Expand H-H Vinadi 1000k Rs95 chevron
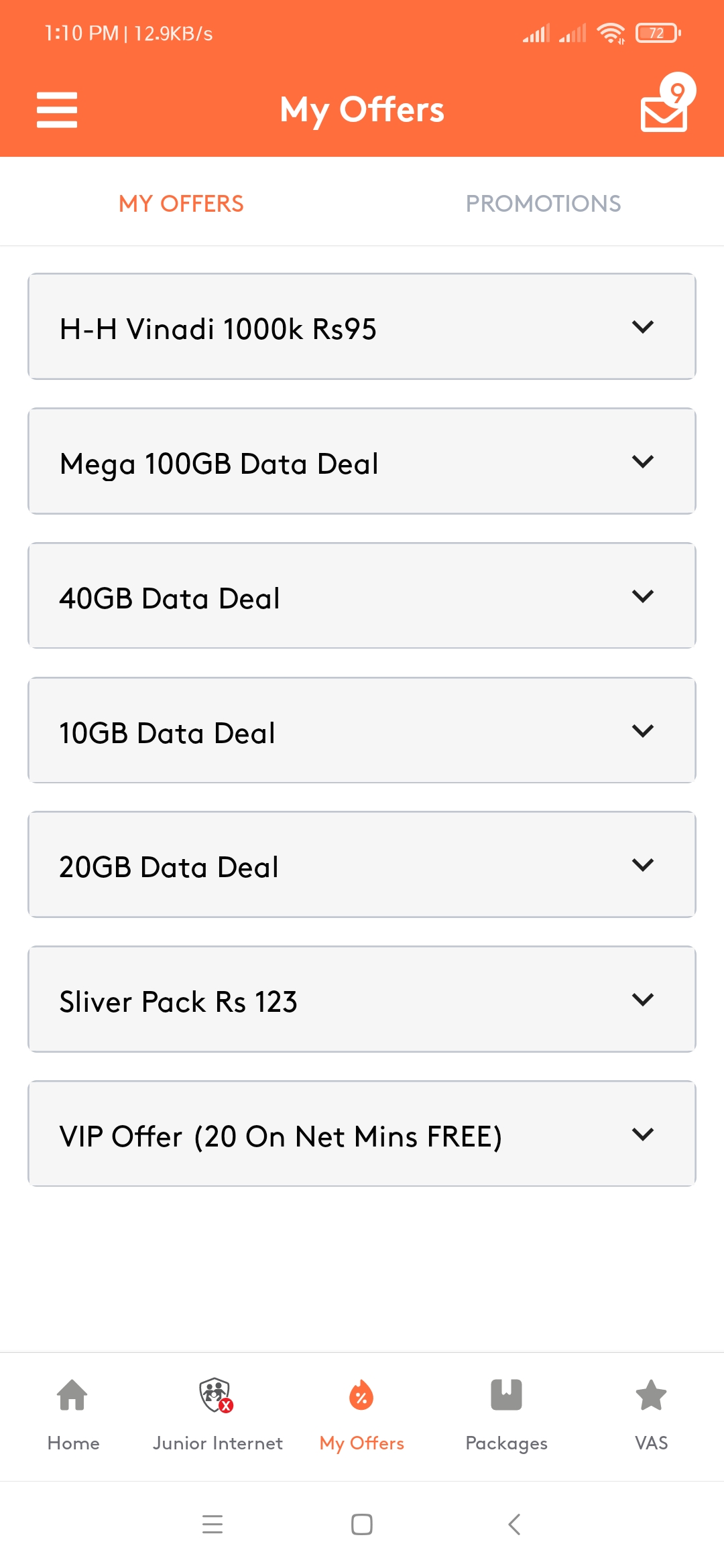 tap(643, 327)
